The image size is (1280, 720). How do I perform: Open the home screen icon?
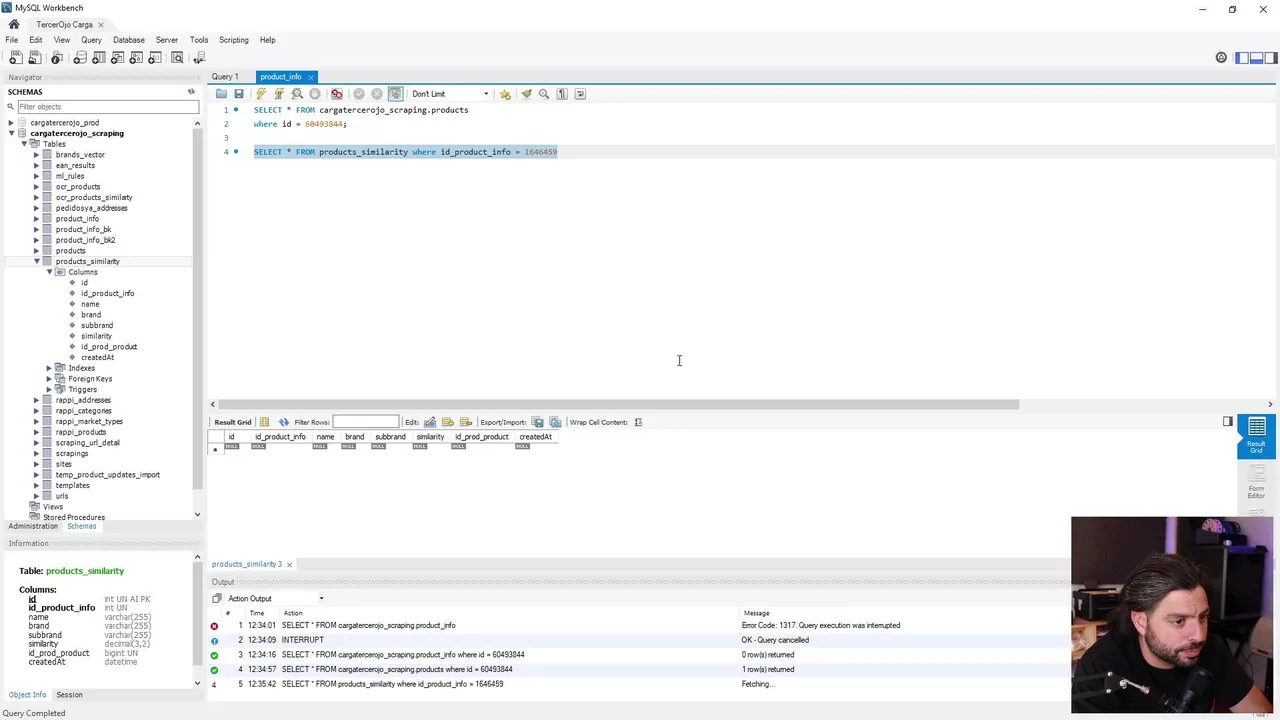click(x=14, y=24)
